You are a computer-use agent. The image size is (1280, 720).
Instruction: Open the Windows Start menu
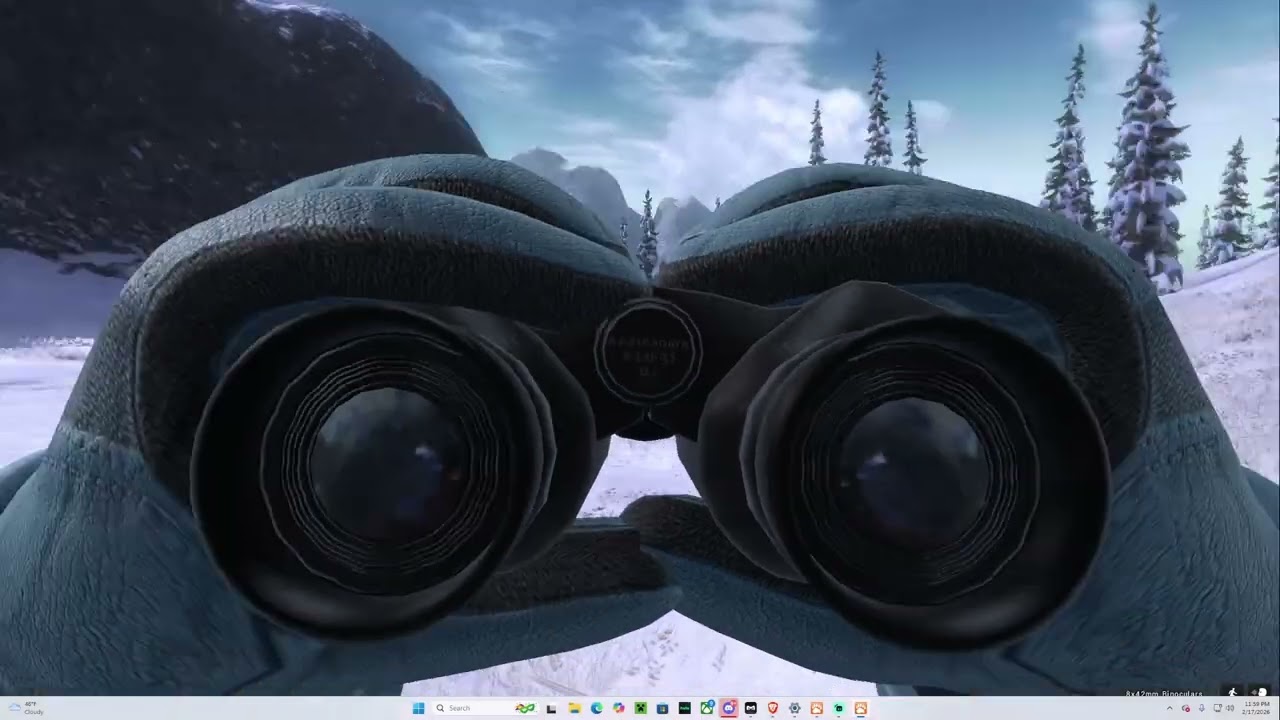tap(418, 708)
